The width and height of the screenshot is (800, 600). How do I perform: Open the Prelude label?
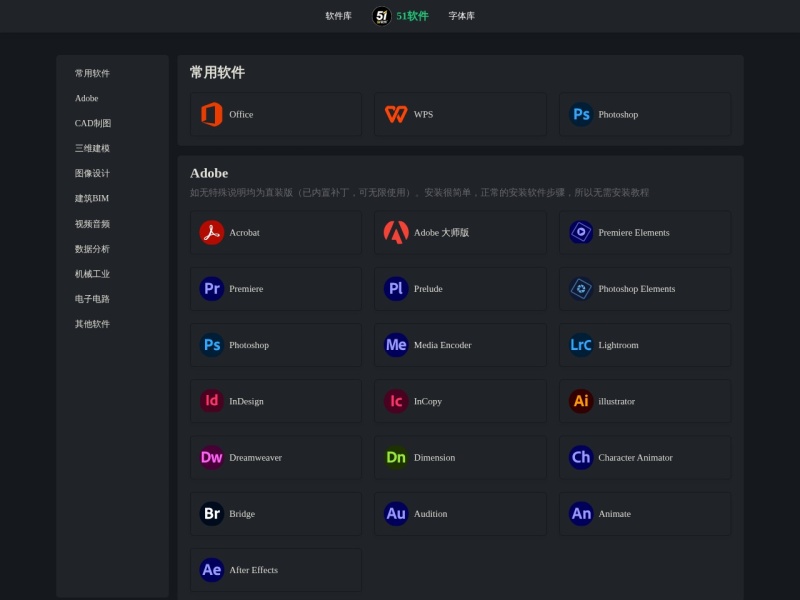[x=428, y=289]
